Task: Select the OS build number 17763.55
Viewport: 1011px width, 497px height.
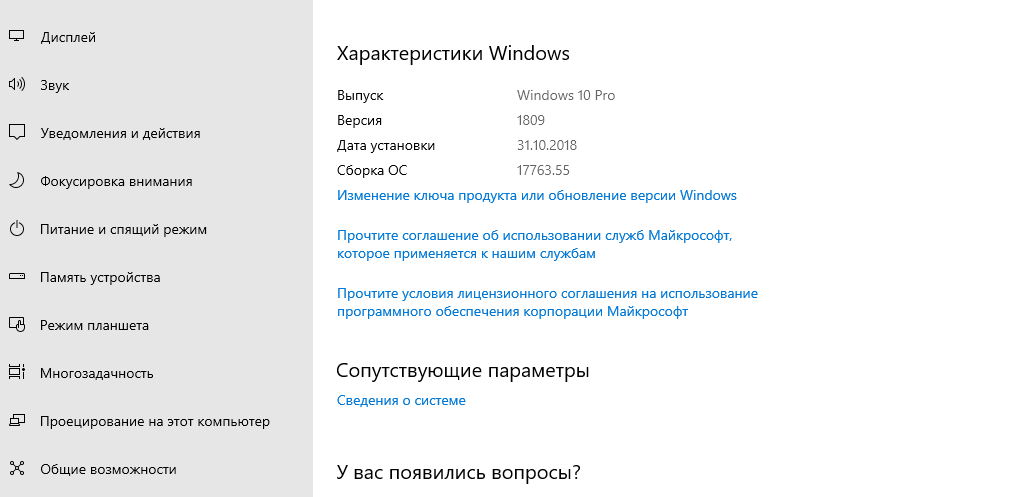Action: 543,170
